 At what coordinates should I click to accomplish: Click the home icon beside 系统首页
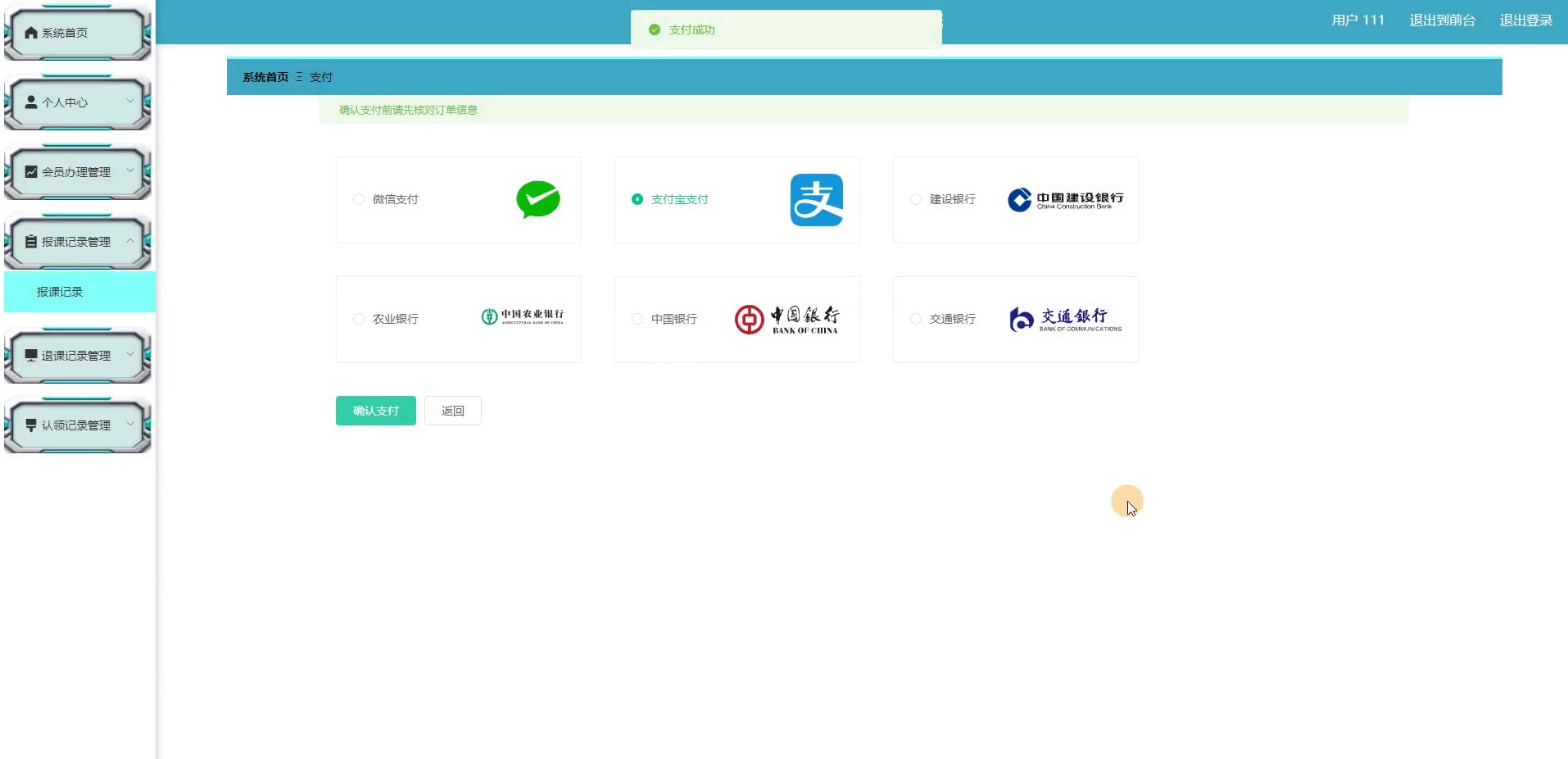click(x=31, y=33)
